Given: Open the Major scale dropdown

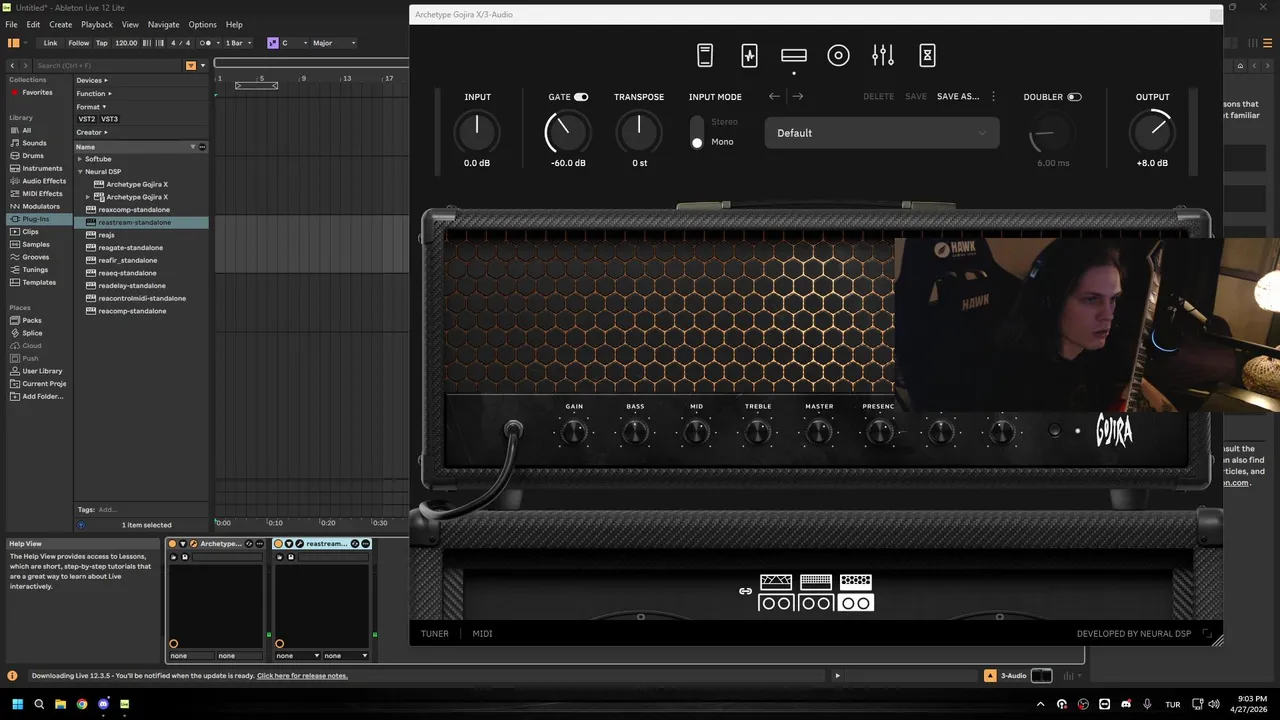Looking at the screenshot, I should (333, 43).
